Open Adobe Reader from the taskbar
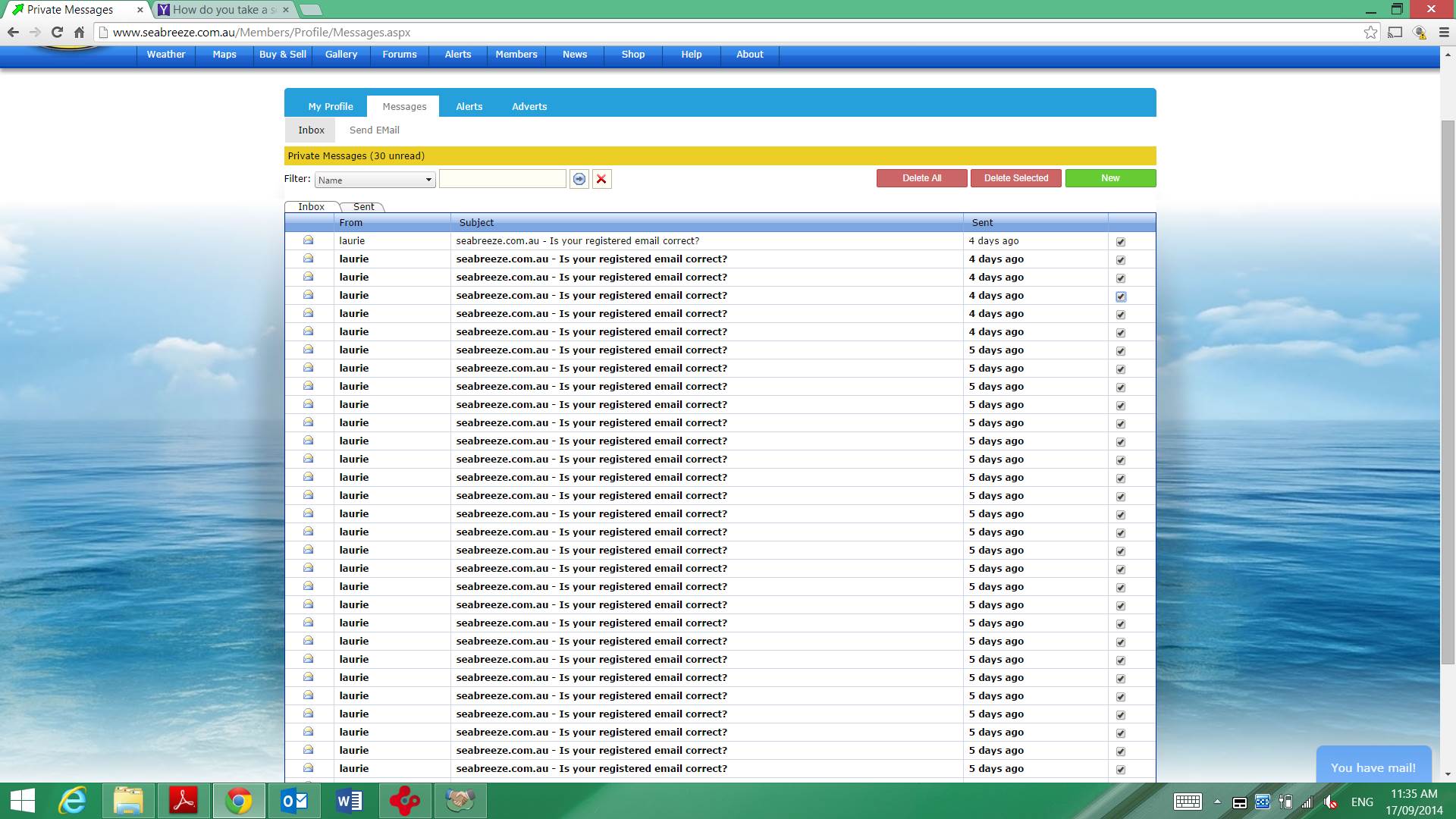The height and width of the screenshot is (819, 1456). pos(184,801)
